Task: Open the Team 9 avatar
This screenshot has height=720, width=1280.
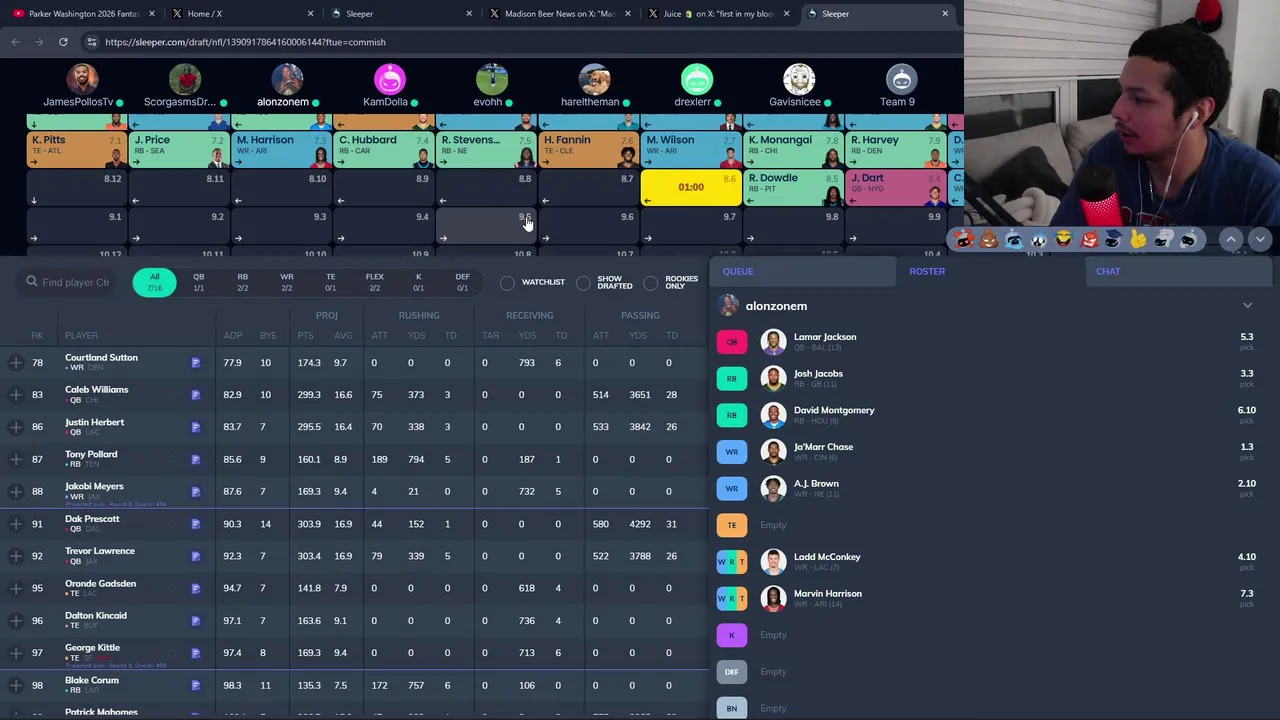Action: coord(901,79)
